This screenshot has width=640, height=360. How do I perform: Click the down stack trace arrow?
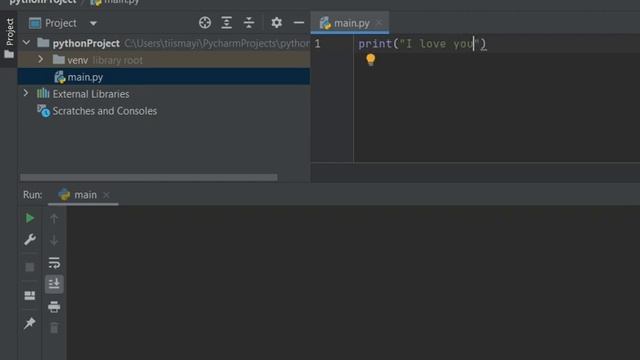coord(54,241)
